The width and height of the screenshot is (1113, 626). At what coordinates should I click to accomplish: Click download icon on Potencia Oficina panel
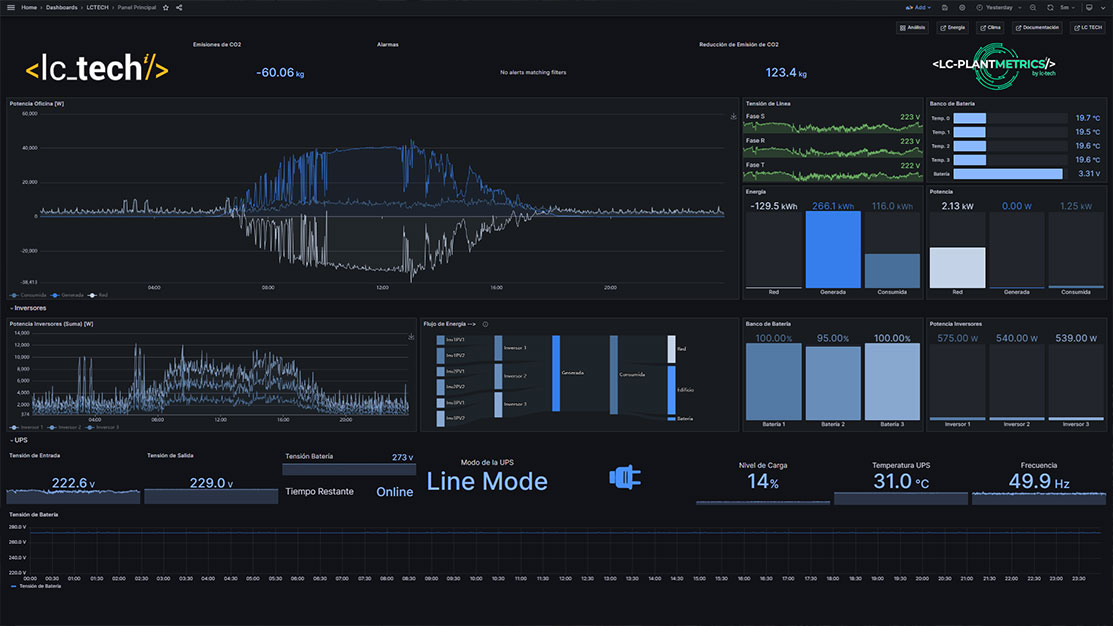click(733, 116)
